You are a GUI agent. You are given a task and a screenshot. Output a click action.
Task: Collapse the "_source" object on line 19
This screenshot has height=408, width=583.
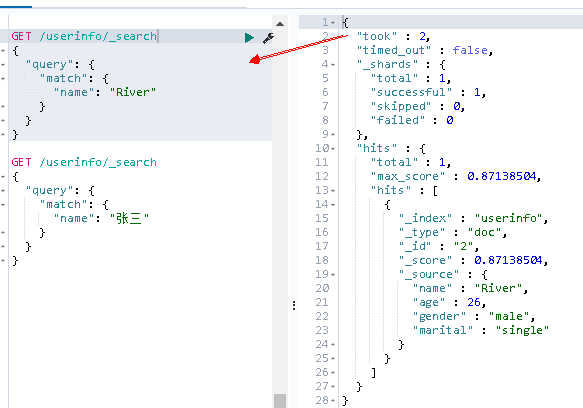pos(333,275)
